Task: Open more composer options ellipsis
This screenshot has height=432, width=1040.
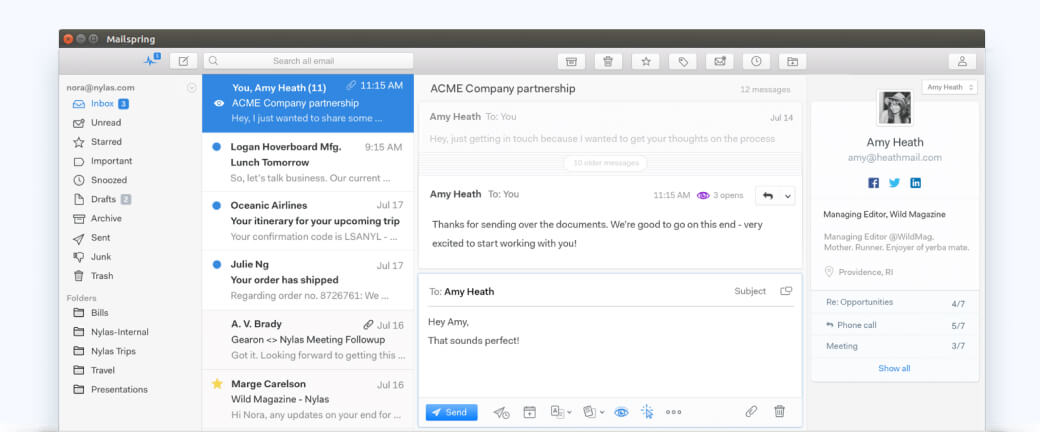Action: pos(673,412)
